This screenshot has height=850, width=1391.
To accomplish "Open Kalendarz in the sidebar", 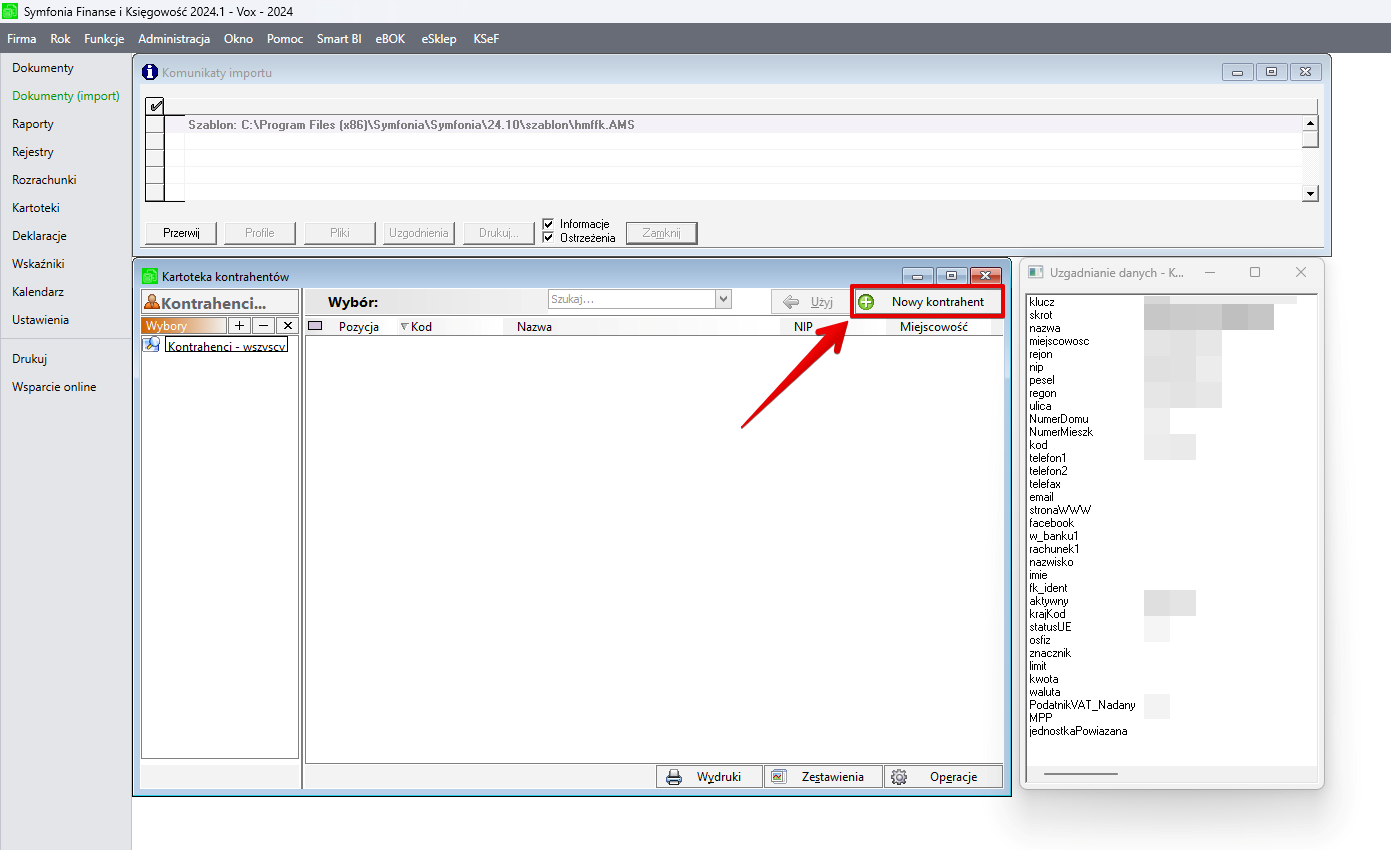I will (x=38, y=292).
